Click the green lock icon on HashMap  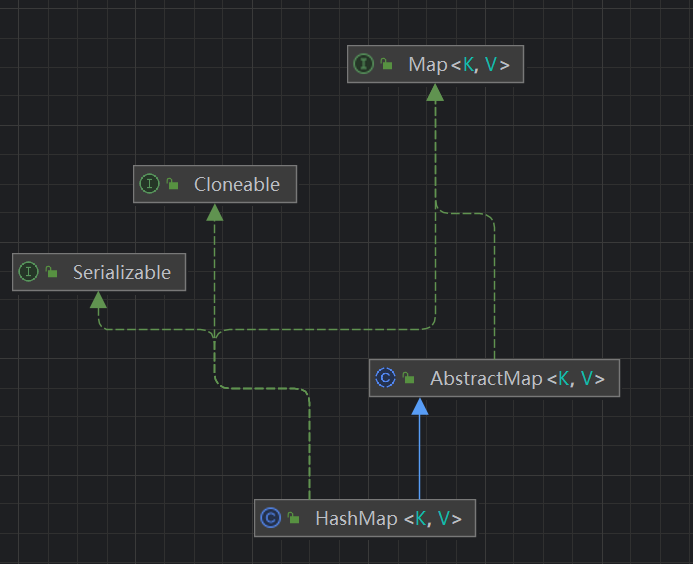point(294,518)
